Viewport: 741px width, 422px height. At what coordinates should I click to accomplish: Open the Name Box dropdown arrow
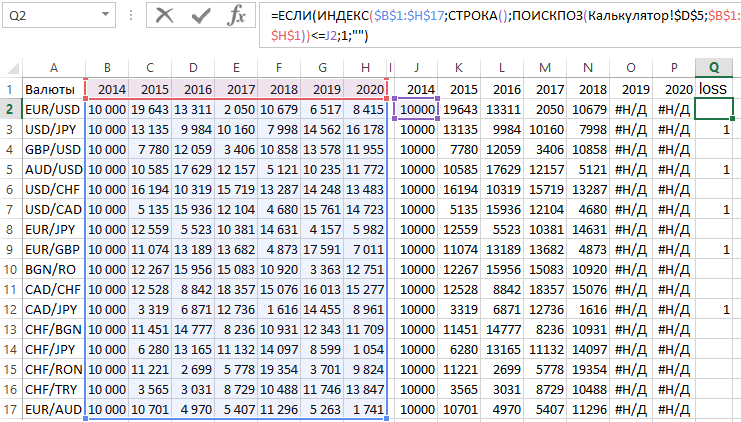(105, 15)
